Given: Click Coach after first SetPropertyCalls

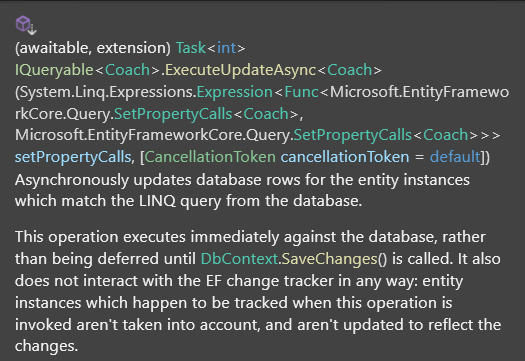Looking at the screenshot, I should [266, 114].
